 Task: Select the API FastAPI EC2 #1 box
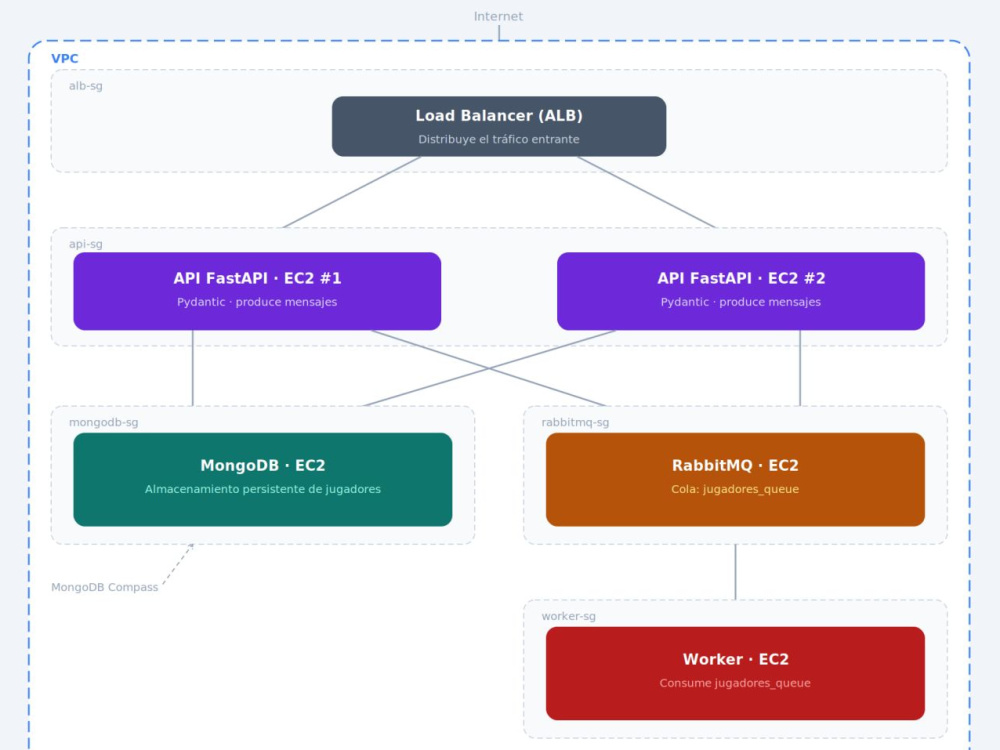click(257, 291)
